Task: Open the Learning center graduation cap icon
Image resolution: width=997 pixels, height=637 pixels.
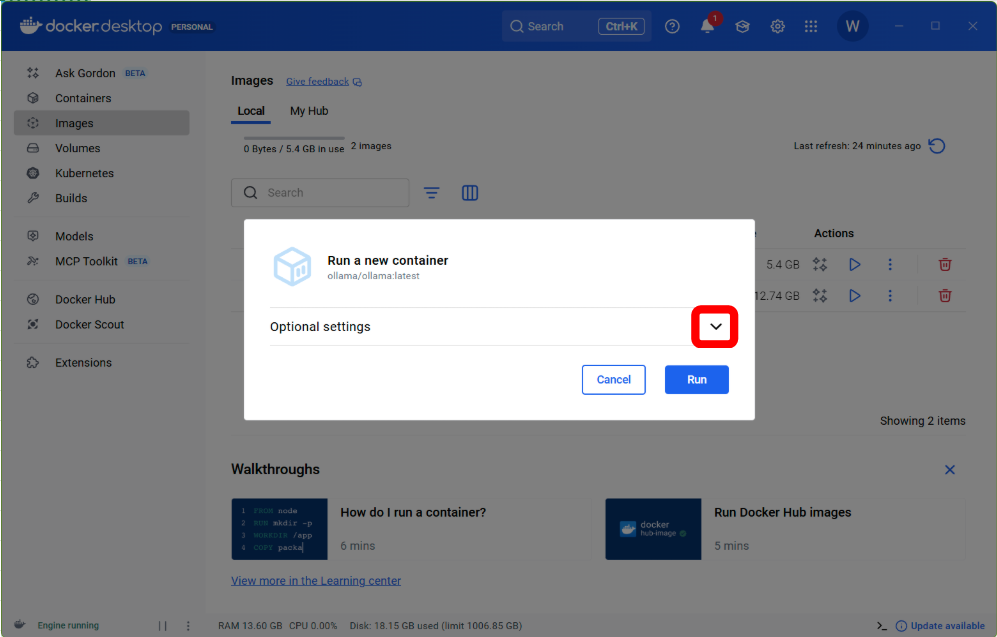Action: tap(742, 27)
